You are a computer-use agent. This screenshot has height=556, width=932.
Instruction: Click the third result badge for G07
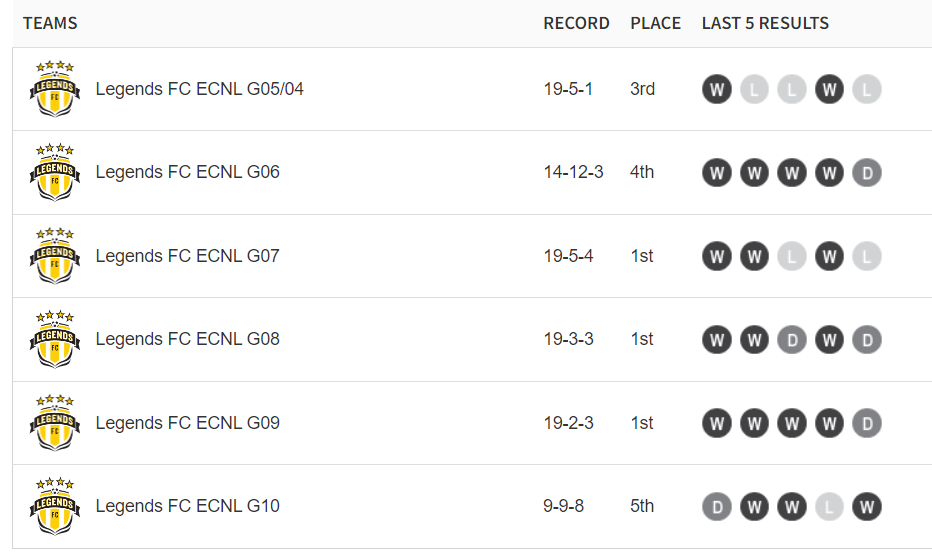click(792, 257)
